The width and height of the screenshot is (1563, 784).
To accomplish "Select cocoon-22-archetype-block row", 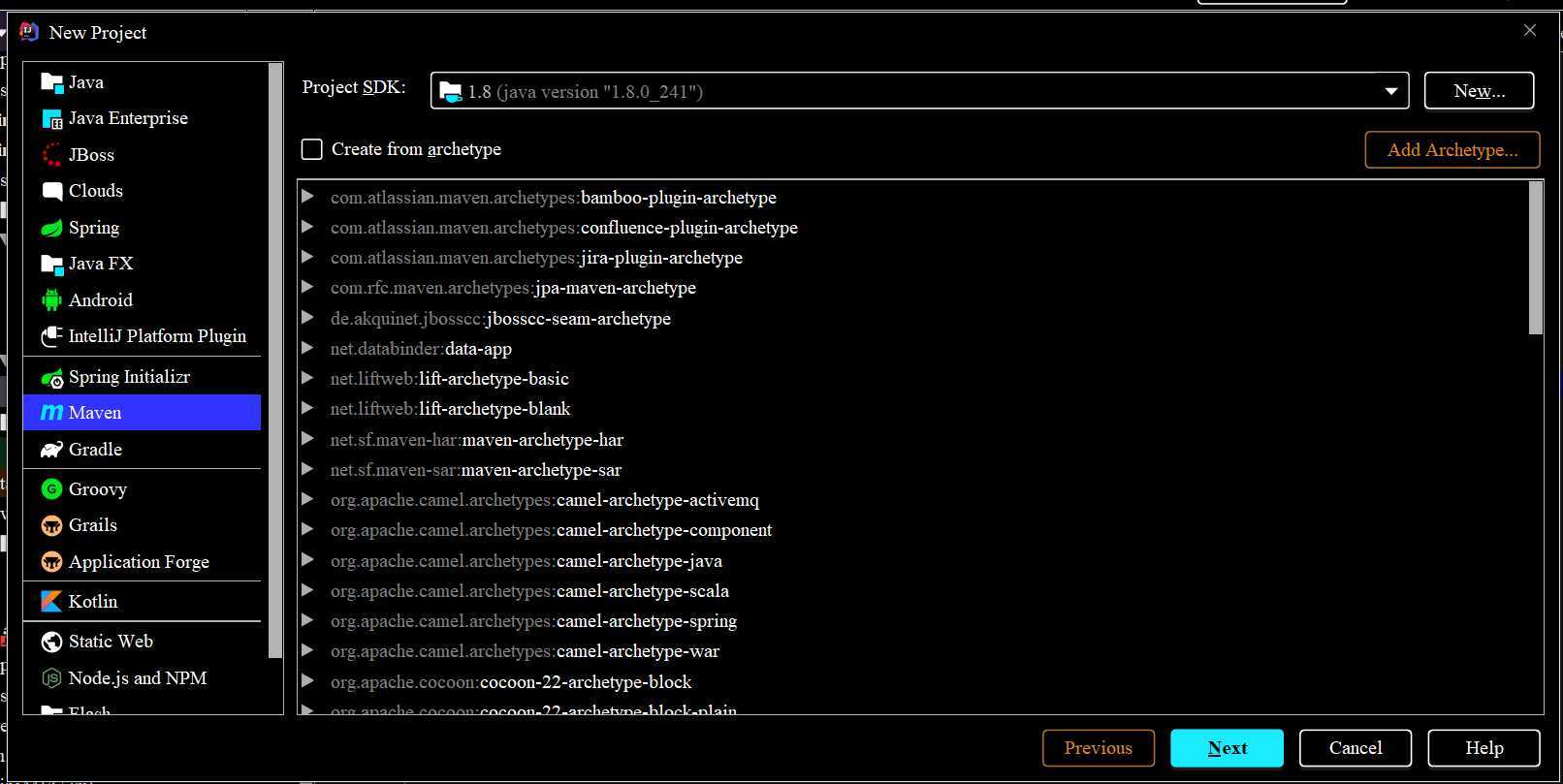I will (912, 681).
